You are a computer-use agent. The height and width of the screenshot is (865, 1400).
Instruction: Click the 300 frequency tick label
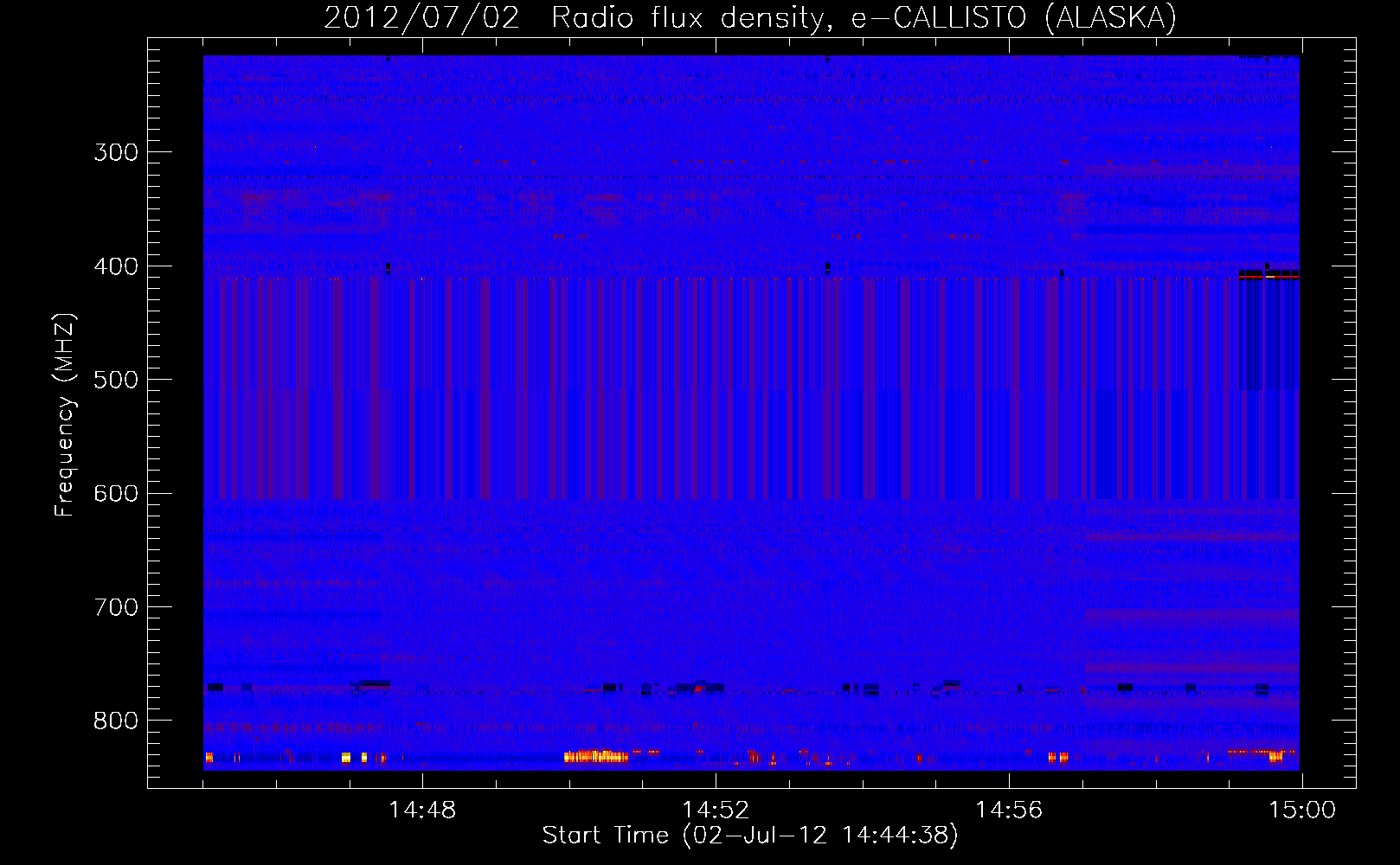pos(116,152)
